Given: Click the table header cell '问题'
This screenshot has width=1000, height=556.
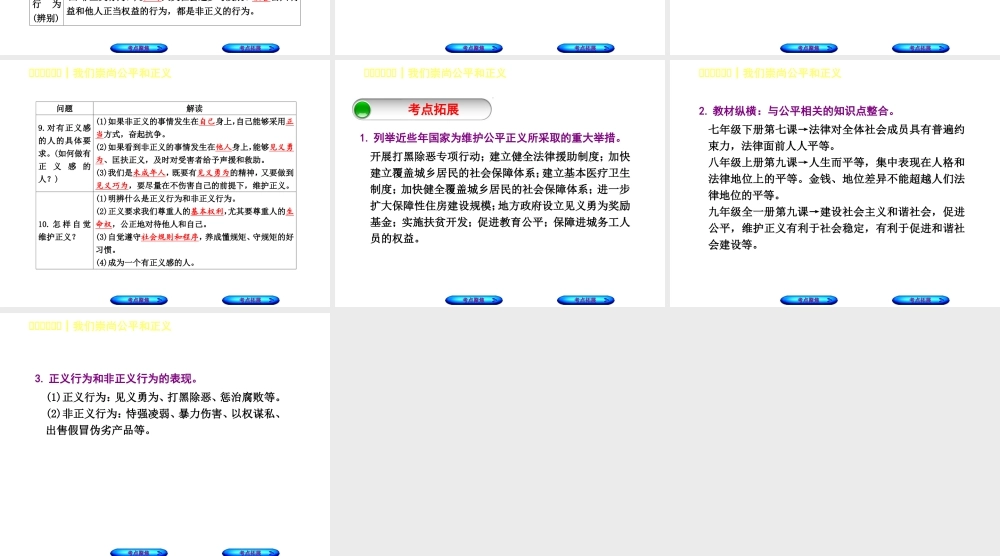Looking at the screenshot, I should [x=64, y=108].
